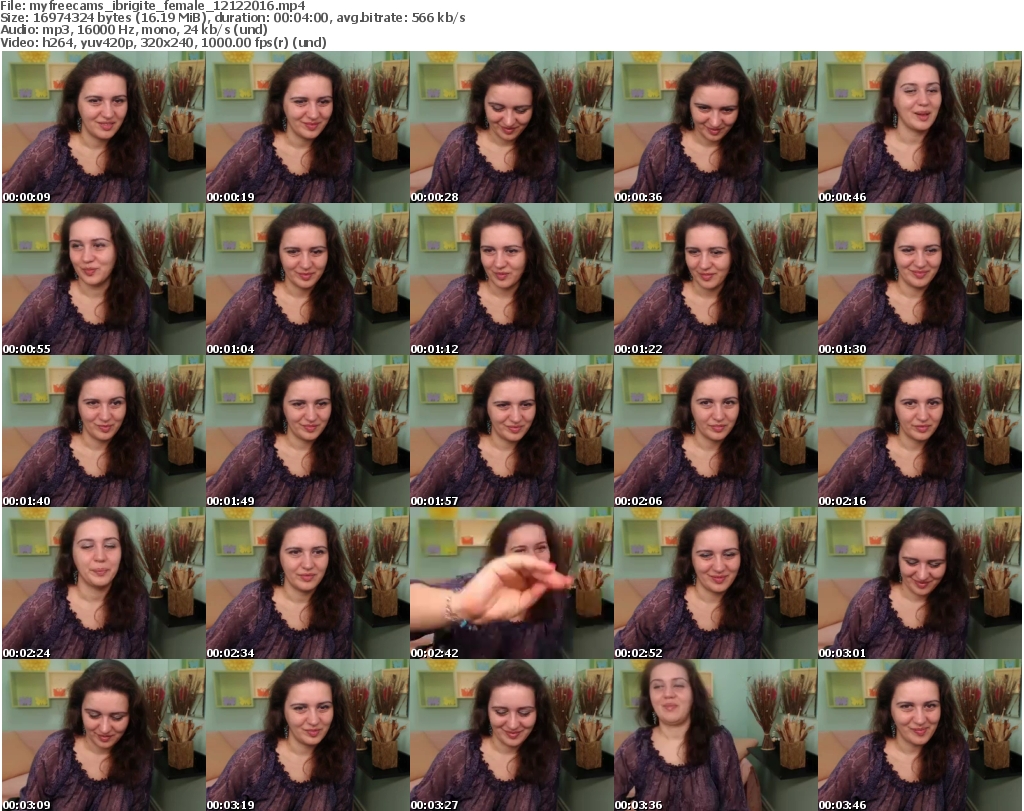Pick the thumbnail stamped 00:00:55

pyautogui.click(x=104, y=279)
